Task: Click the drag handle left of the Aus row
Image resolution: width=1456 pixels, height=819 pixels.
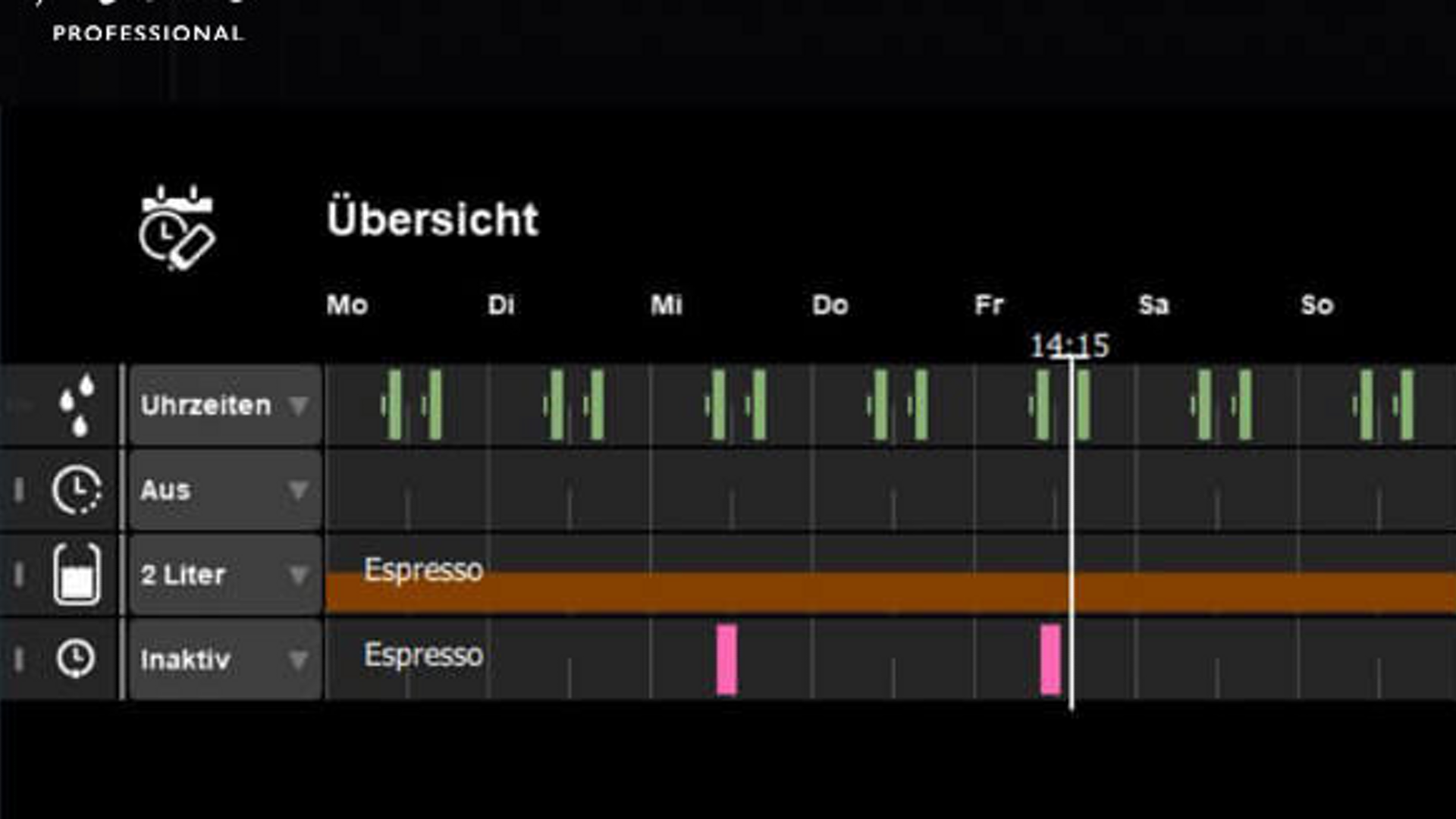Action: point(20,490)
